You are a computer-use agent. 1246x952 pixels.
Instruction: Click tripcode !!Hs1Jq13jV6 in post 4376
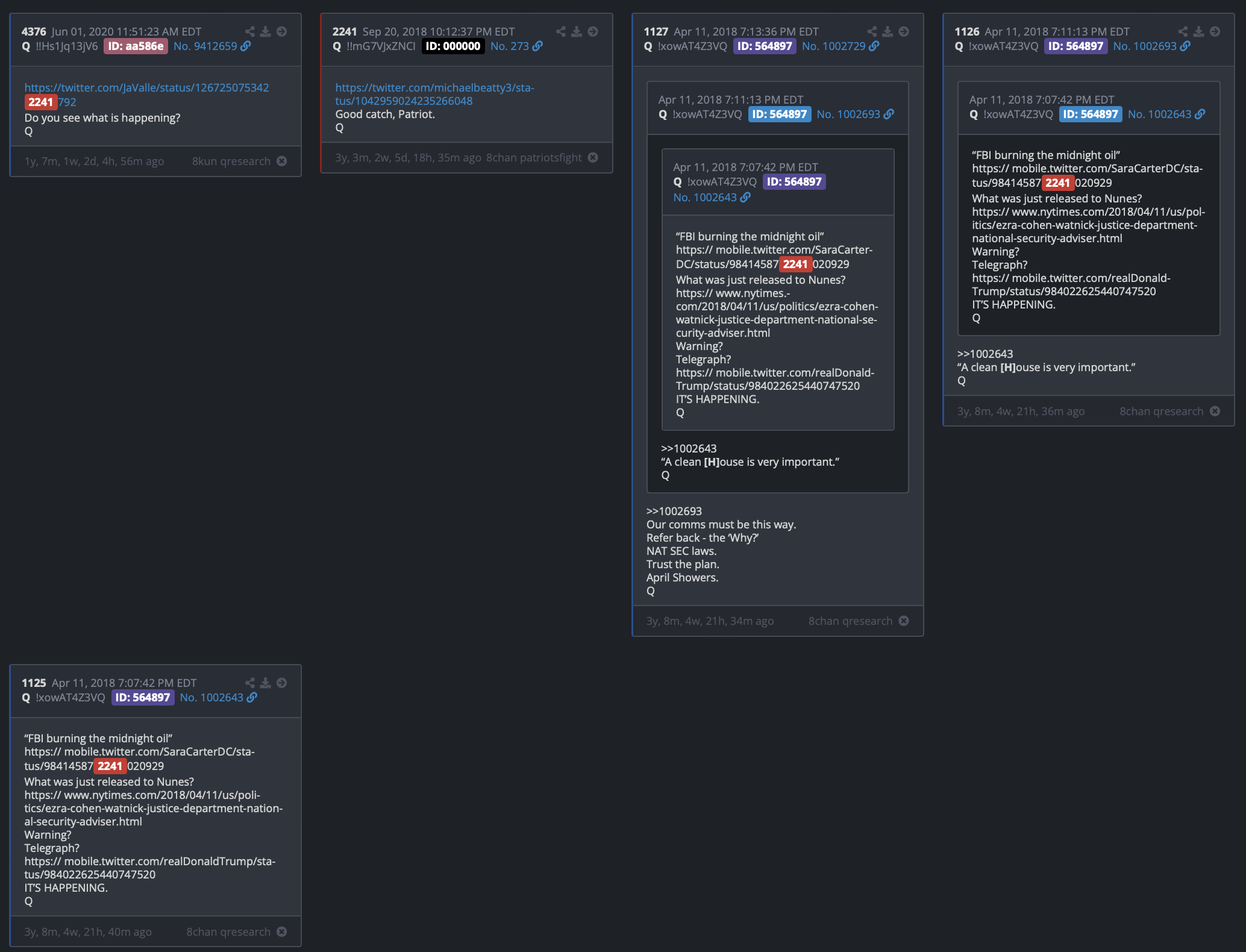click(x=66, y=46)
